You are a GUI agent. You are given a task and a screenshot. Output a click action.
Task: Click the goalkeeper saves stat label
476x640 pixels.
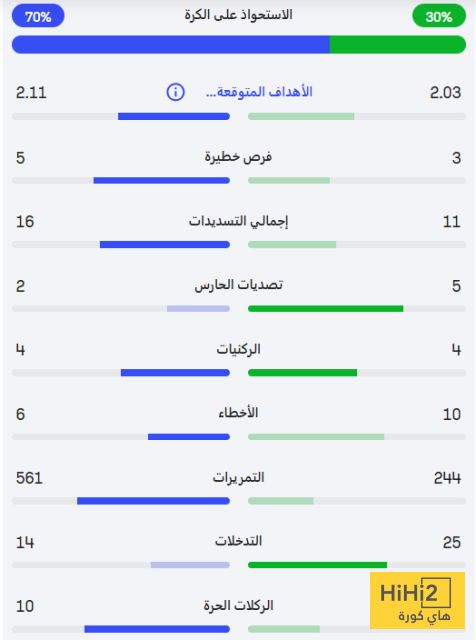pos(238,284)
